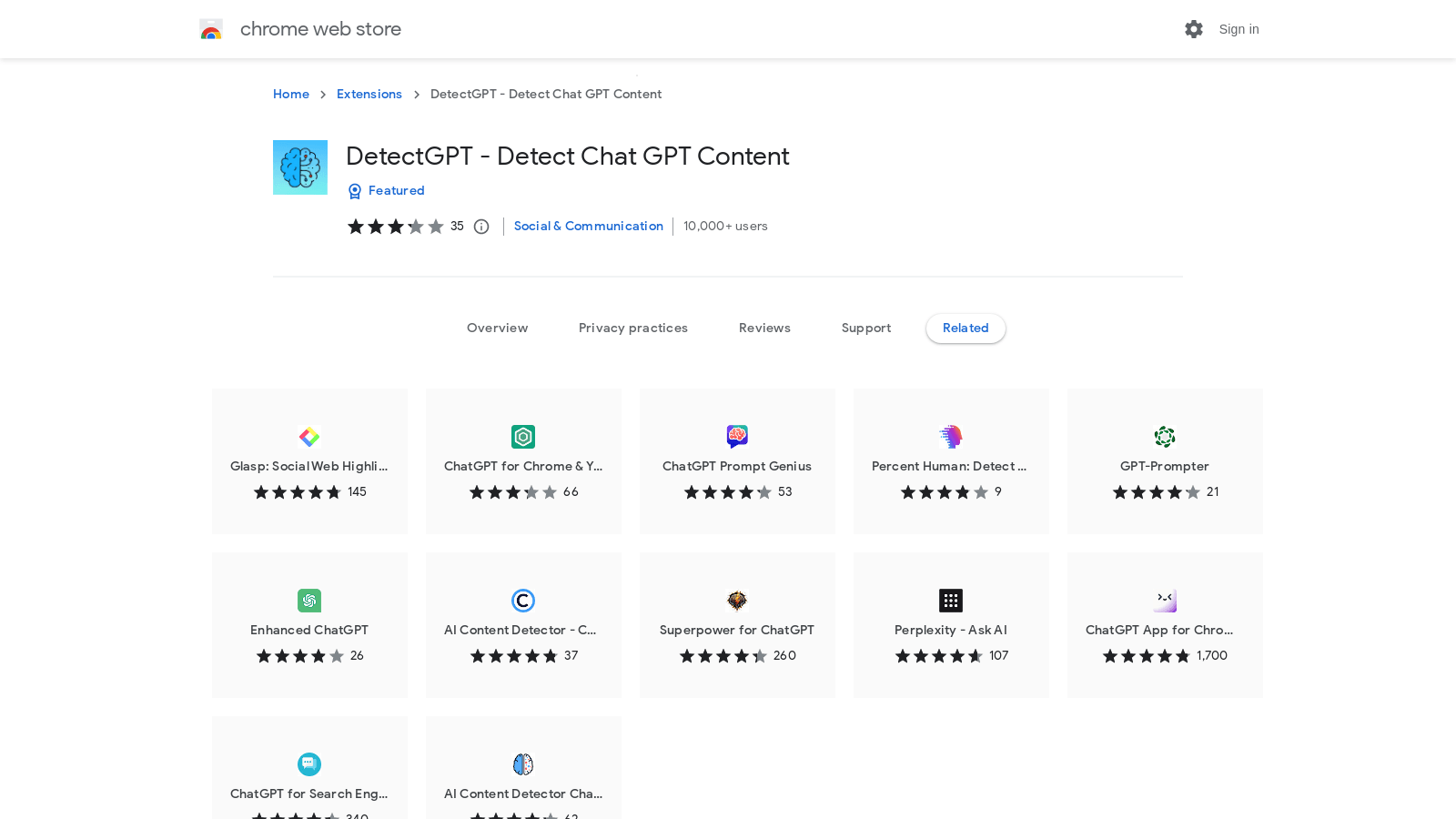The width and height of the screenshot is (1456, 819).
Task: Open the settings gear icon
Action: [x=1194, y=29]
